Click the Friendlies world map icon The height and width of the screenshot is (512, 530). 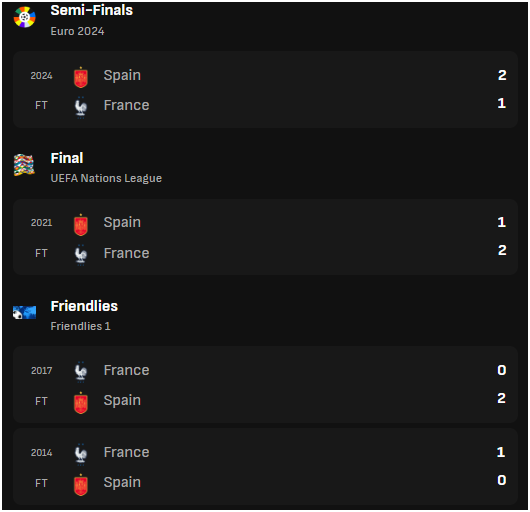[24, 313]
